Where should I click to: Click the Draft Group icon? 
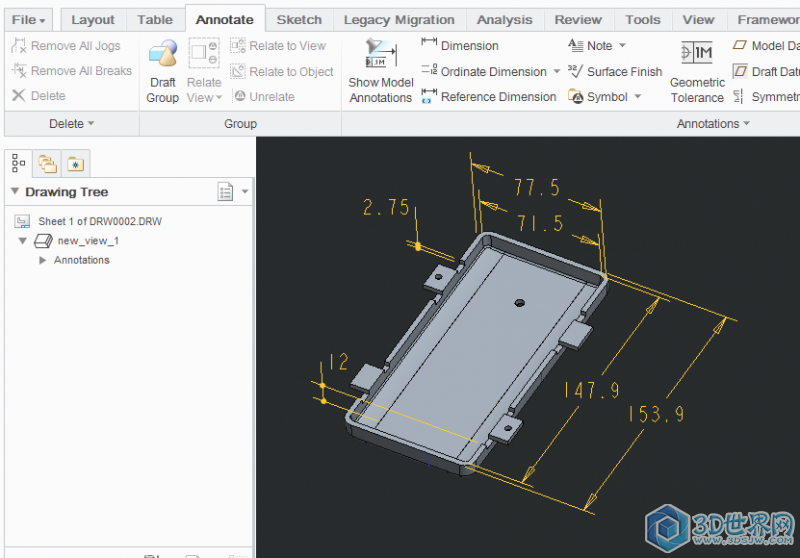(162, 58)
